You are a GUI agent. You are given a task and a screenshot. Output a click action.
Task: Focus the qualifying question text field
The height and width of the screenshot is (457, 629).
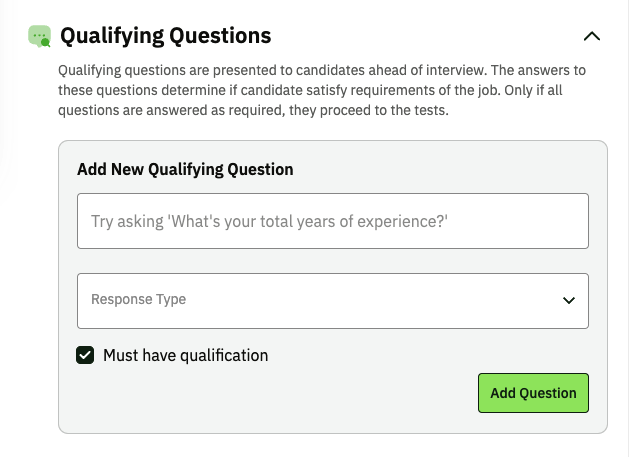tap(332, 221)
